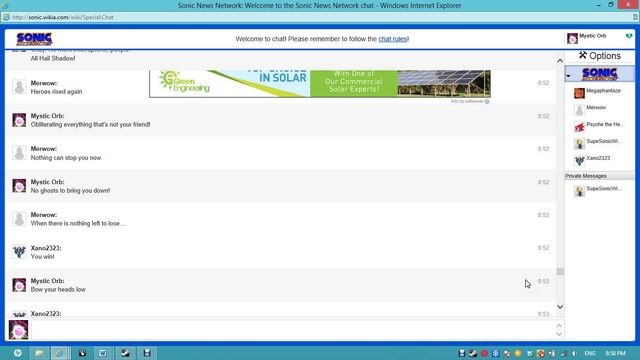
Task: Open the SupeSonicWi private message avatar
Action: pyautogui.click(x=579, y=191)
